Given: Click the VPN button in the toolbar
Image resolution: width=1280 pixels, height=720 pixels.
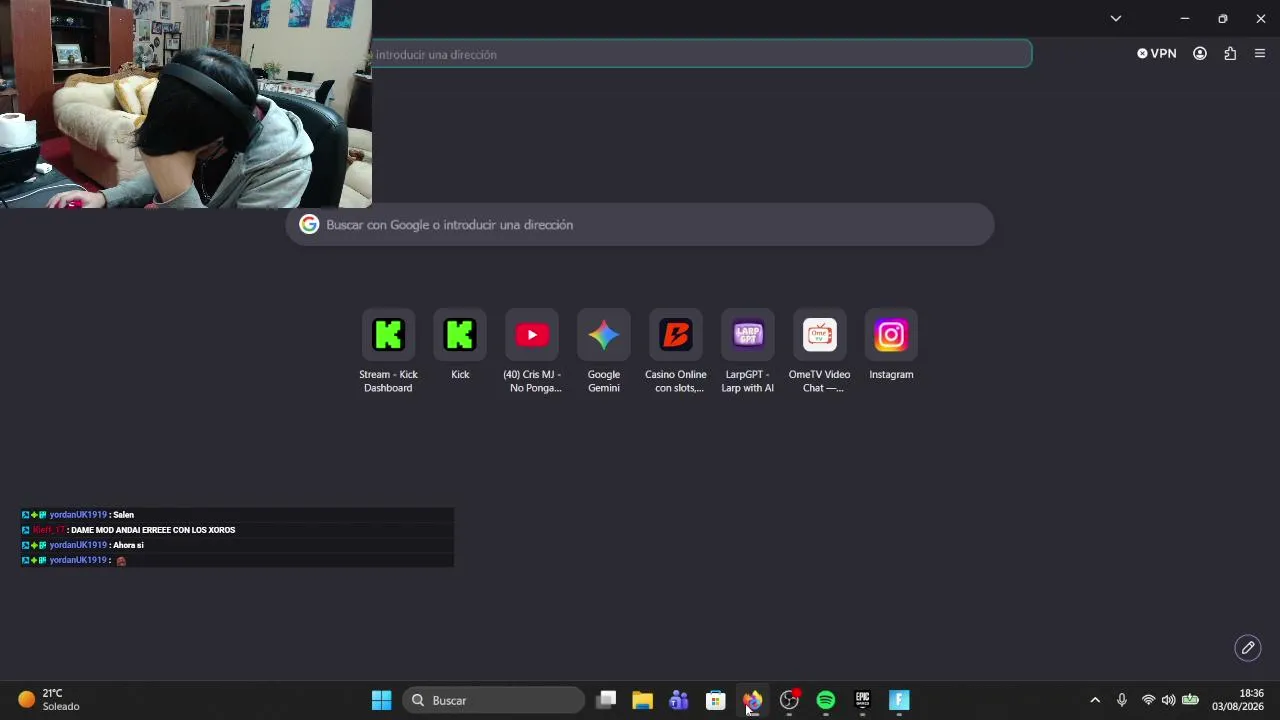Looking at the screenshot, I should 1157,54.
